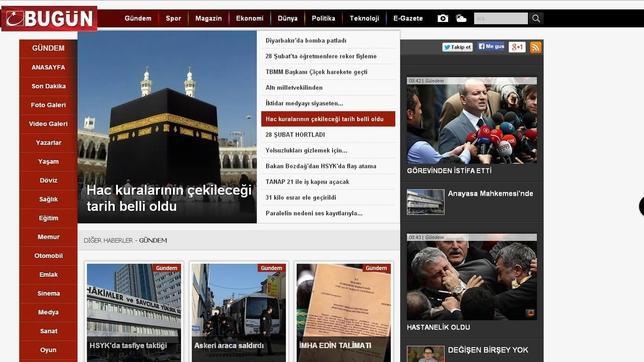Screen dimensions: 644x362
Task: Open GÖREVİNDEN İSTİFA ETTİ story image
Action: pos(472,120)
